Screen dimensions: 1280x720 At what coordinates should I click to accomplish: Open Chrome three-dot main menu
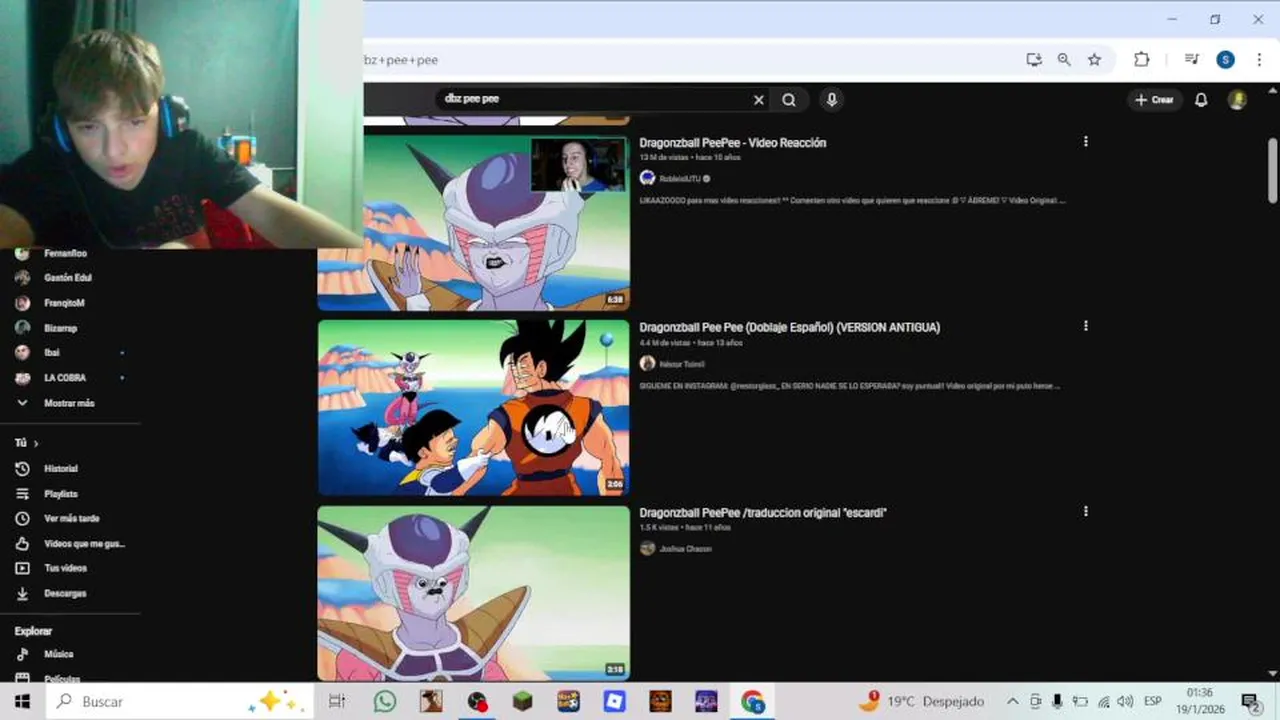coord(1259,60)
